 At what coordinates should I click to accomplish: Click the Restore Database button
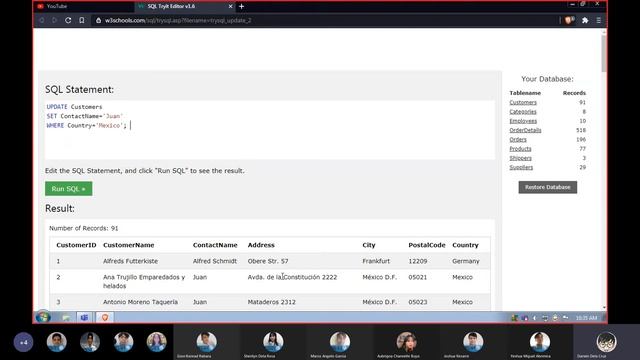coord(547,187)
